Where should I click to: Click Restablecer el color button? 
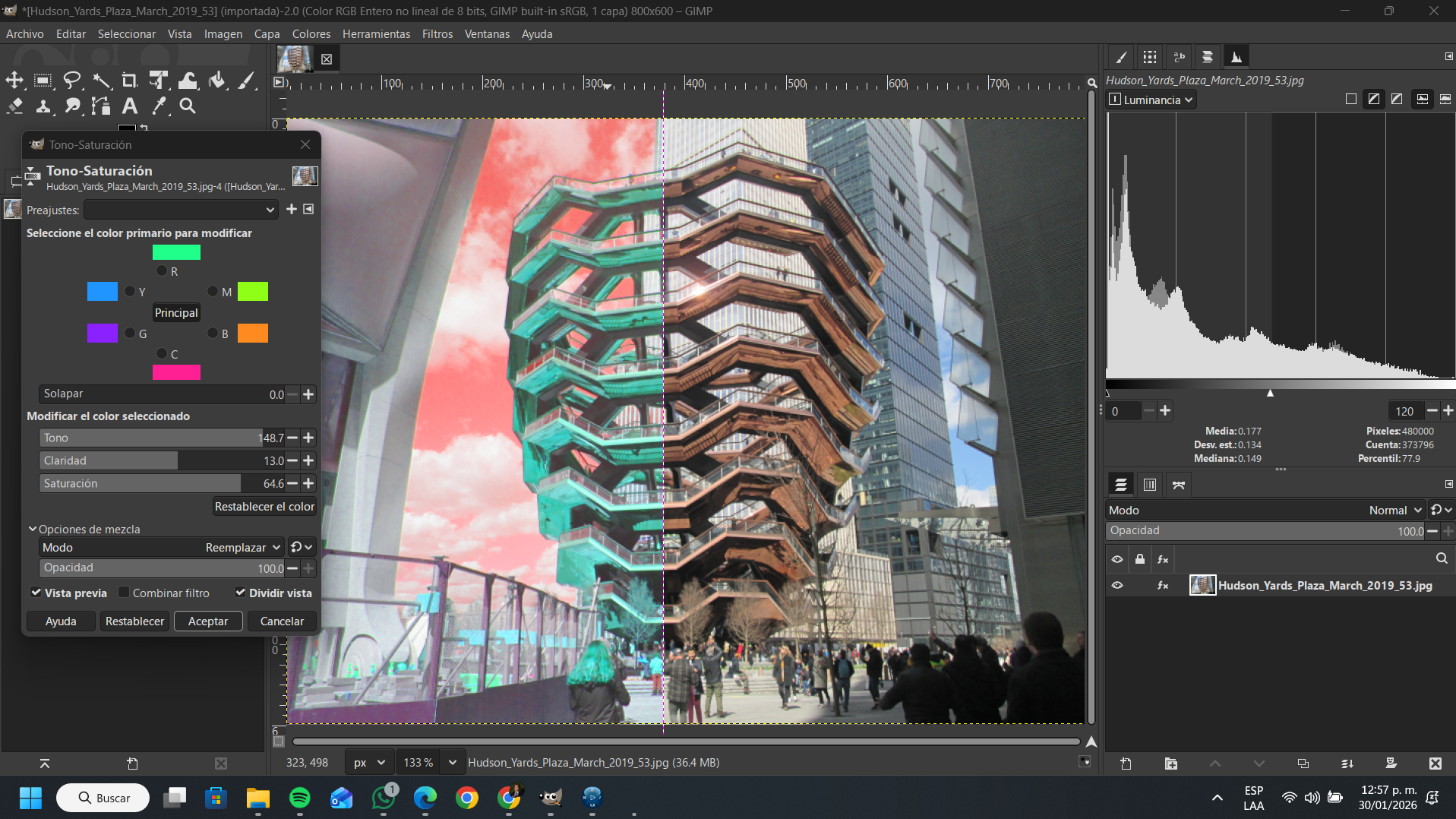tap(264, 507)
